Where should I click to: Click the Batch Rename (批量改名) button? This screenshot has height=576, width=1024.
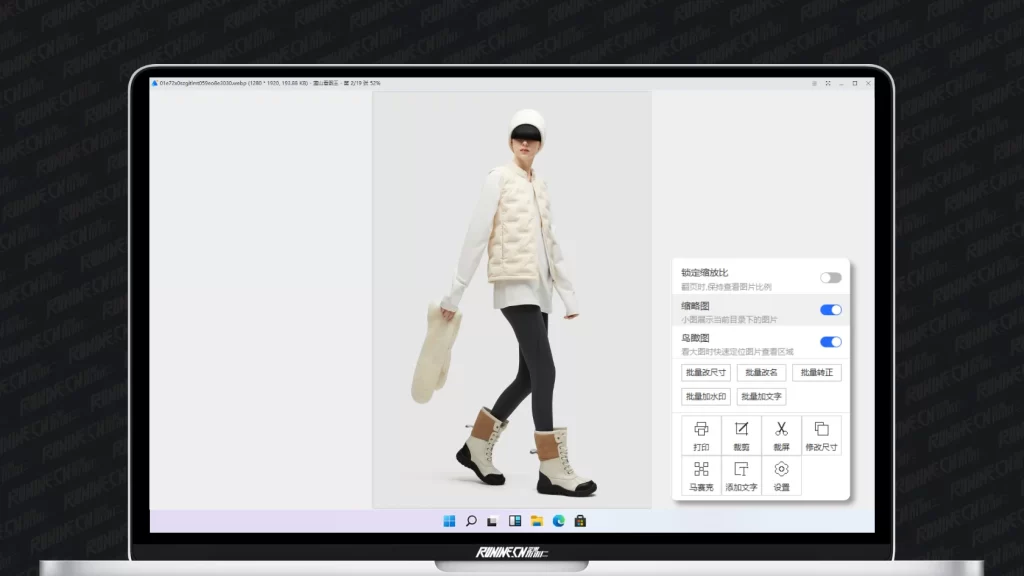click(761, 373)
